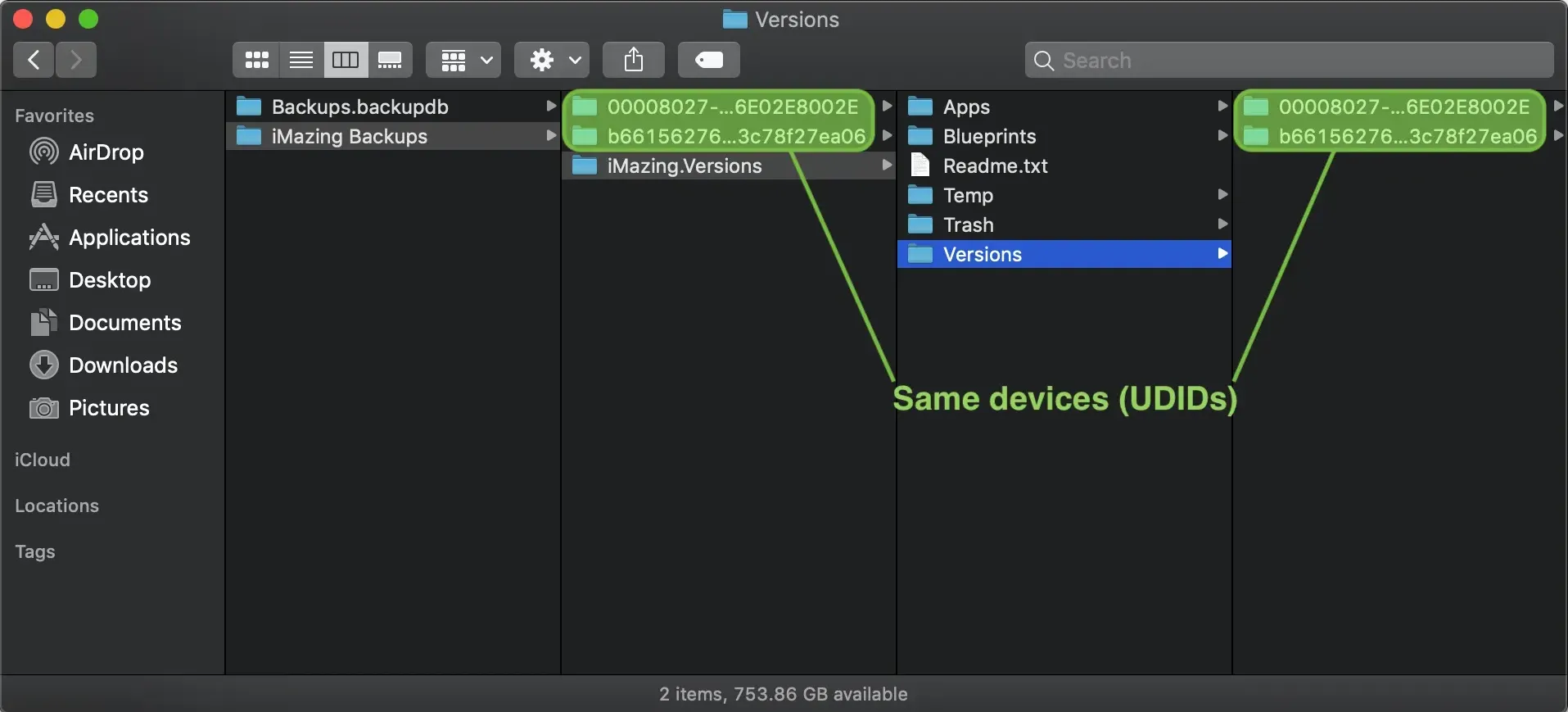Open AirDrop in the sidebar
Viewport: 1568px width, 712px height.
87,152
